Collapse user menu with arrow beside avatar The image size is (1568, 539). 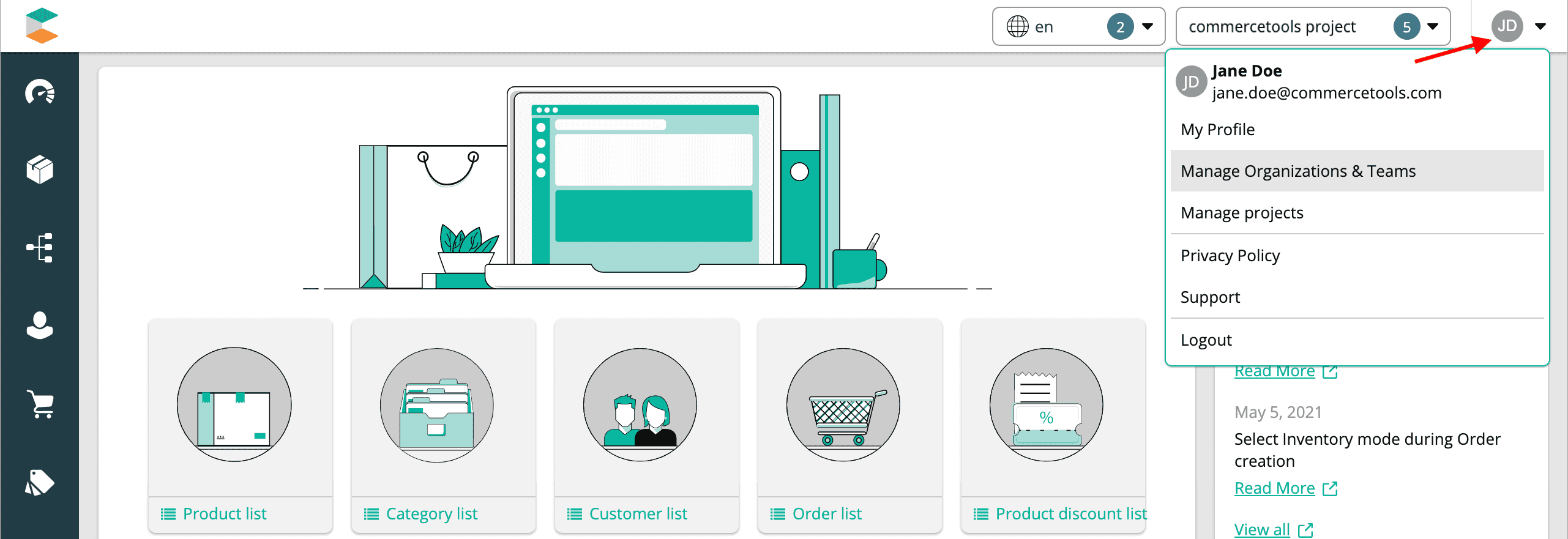[x=1540, y=26]
